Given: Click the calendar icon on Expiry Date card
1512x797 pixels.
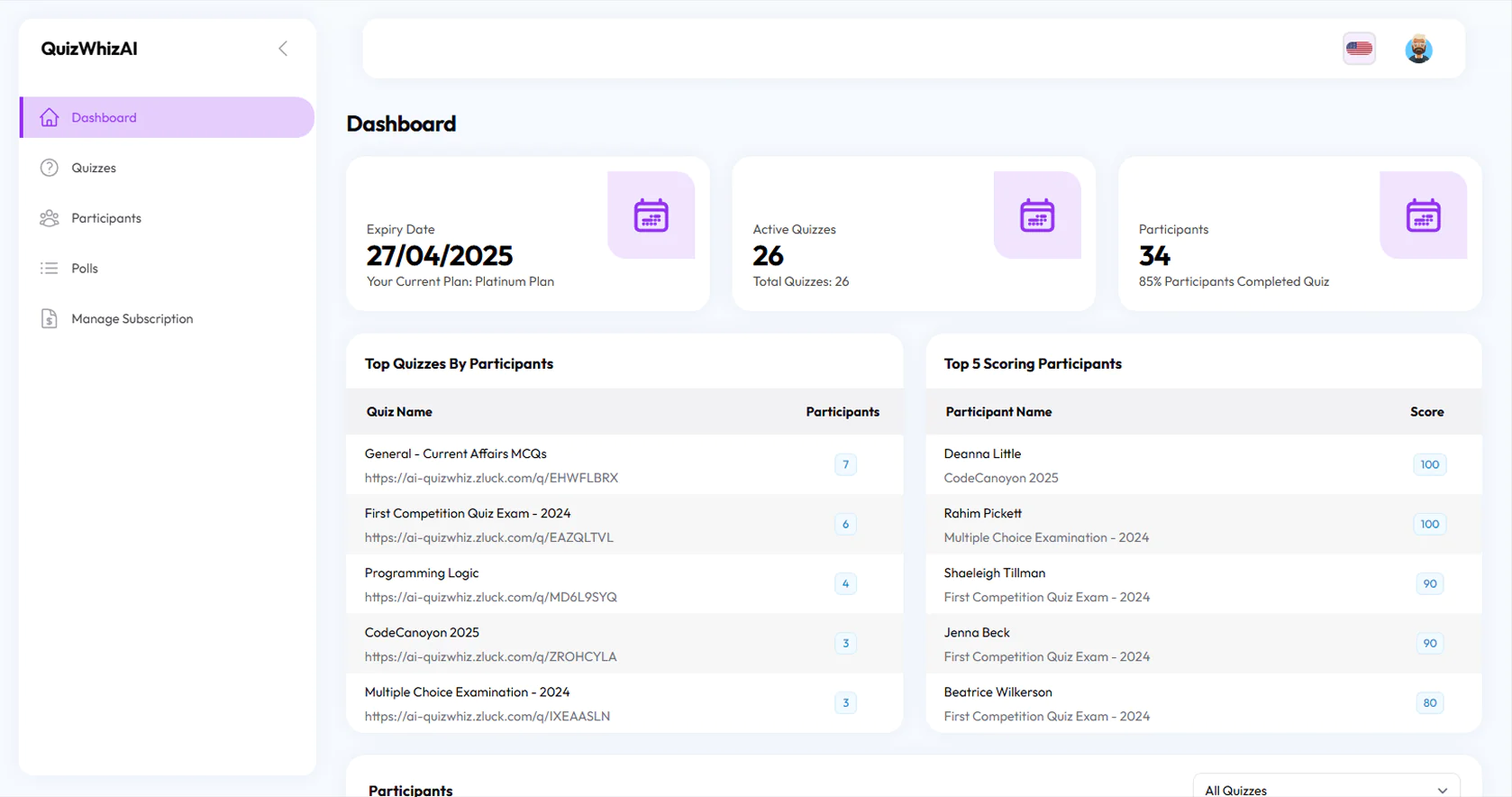Looking at the screenshot, I should 651,215.
